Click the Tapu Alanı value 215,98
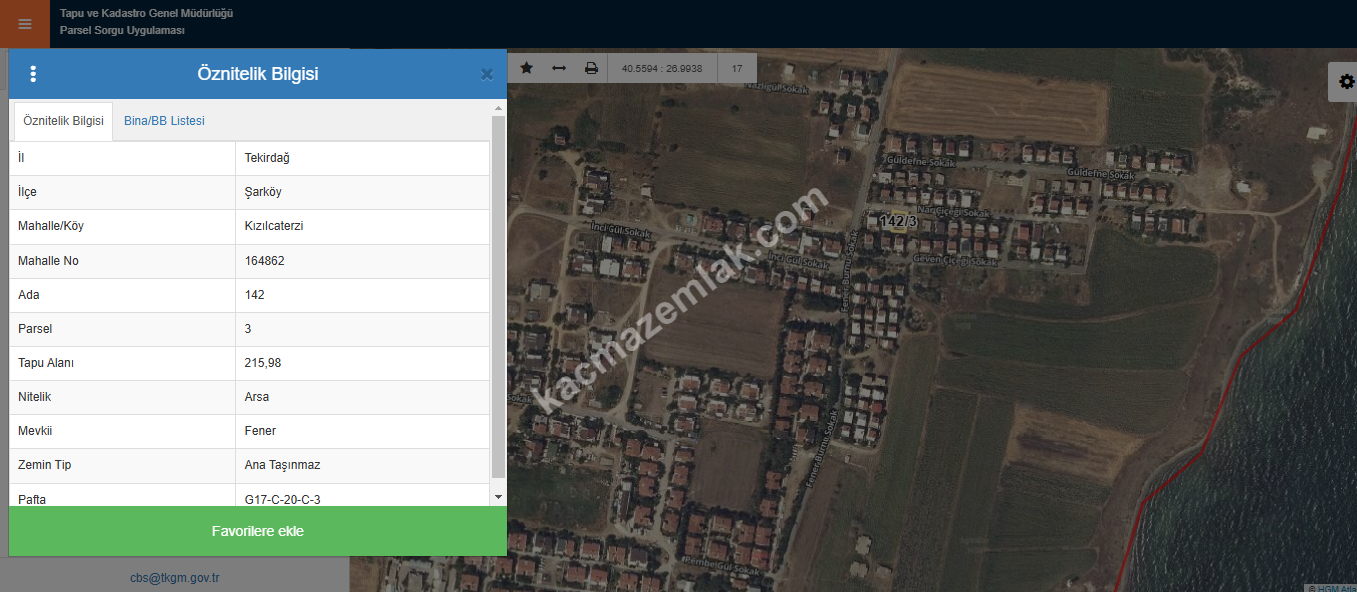This screenshot has width=1357, height=592. tap(263, 363)
